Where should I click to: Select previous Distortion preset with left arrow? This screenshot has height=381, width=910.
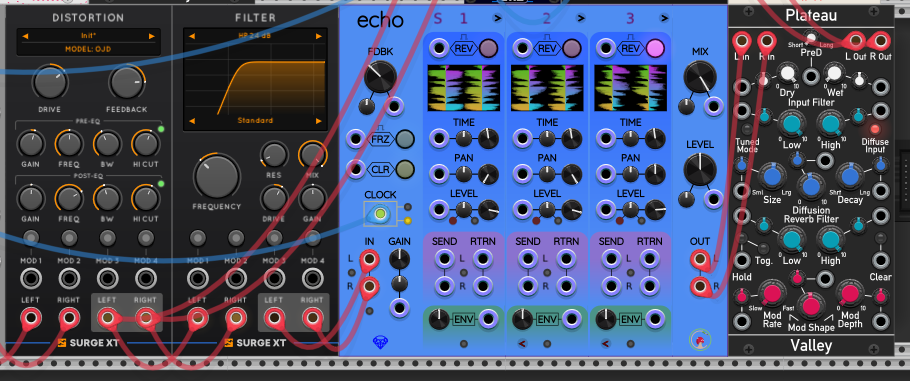coord(25,36)
